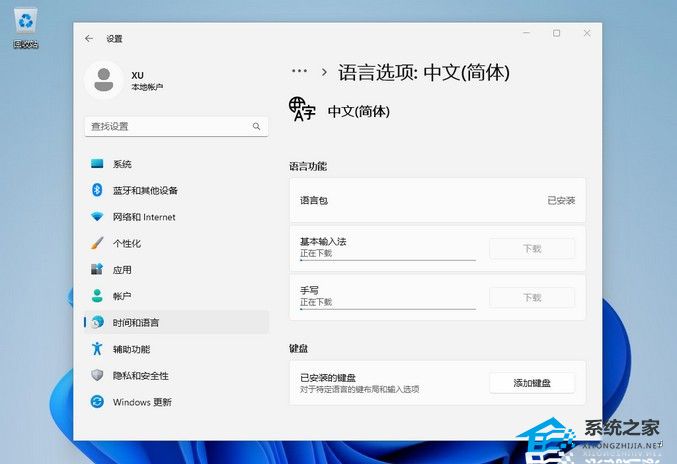Click the 添加键盘 button
The width and height of the screenshot is (677, 464).
(x=532, y=383)
